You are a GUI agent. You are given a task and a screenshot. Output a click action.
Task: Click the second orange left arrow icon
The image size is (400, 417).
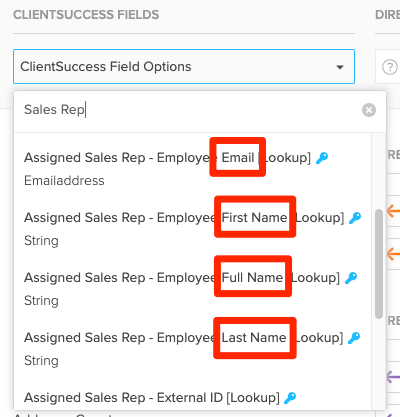(x=393, y=254)
